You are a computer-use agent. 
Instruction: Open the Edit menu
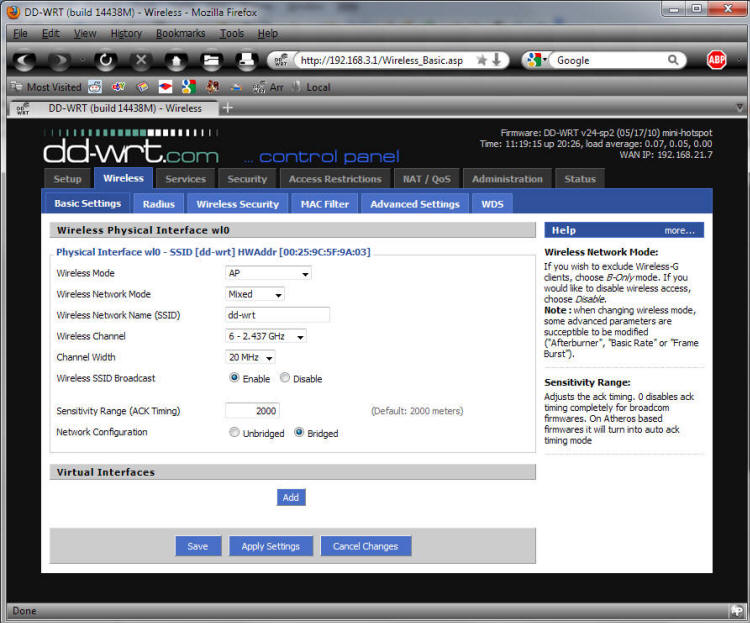pyautogui.click(x=51, y=33)
